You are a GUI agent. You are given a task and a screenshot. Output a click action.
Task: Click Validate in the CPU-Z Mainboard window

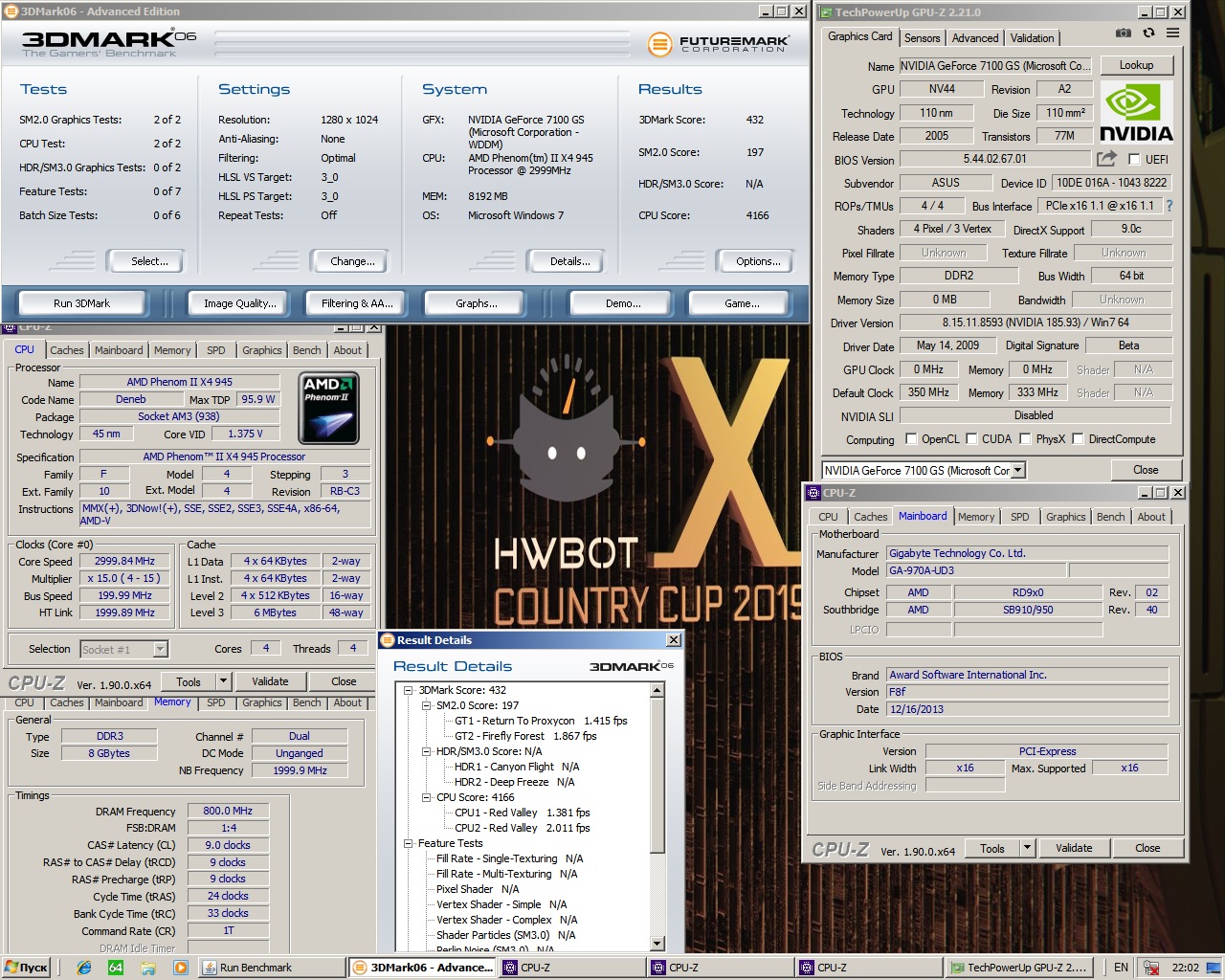1074,848
